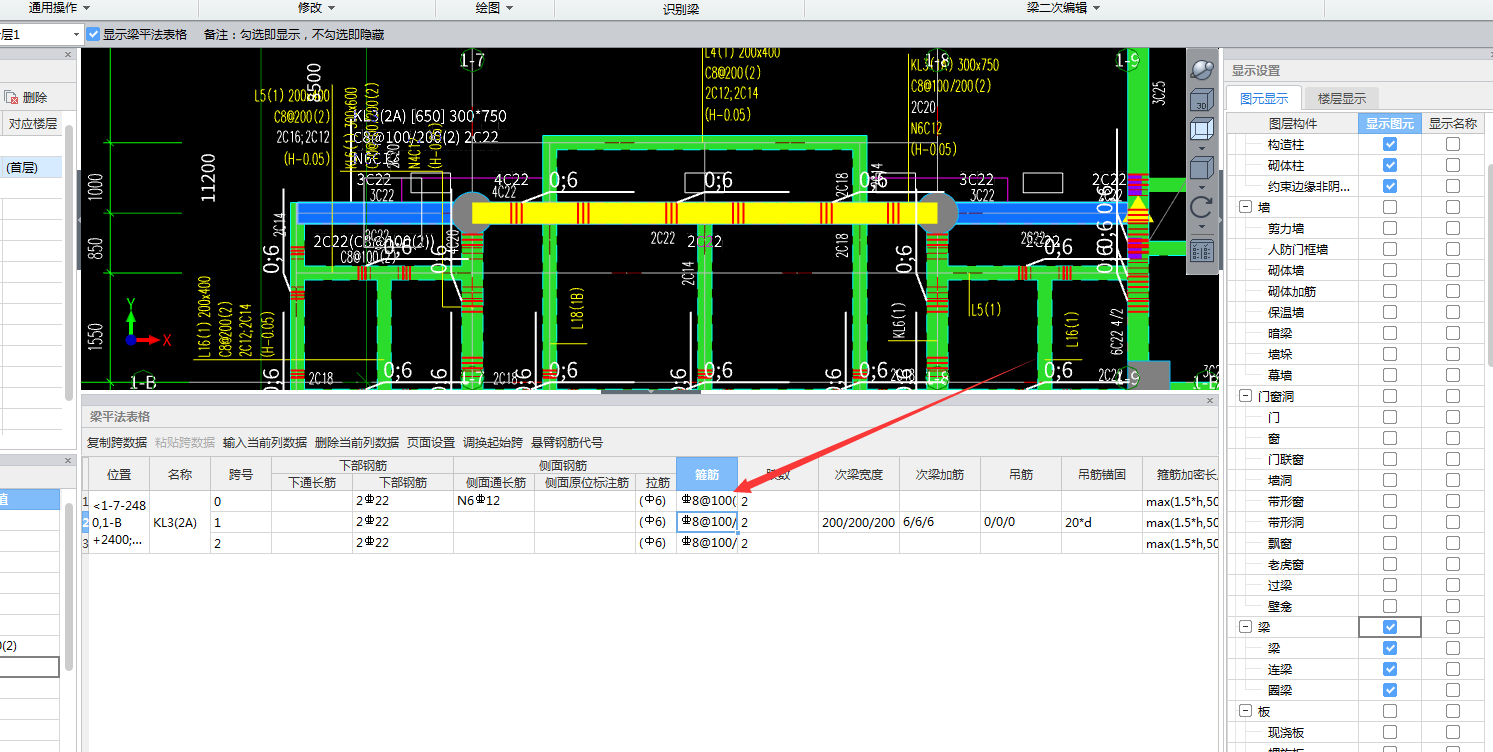This screenshot has height=752, width=1493.
Task: Click 删除当前列数据 button
Action: pyautogui.click(x=357, y=442)
